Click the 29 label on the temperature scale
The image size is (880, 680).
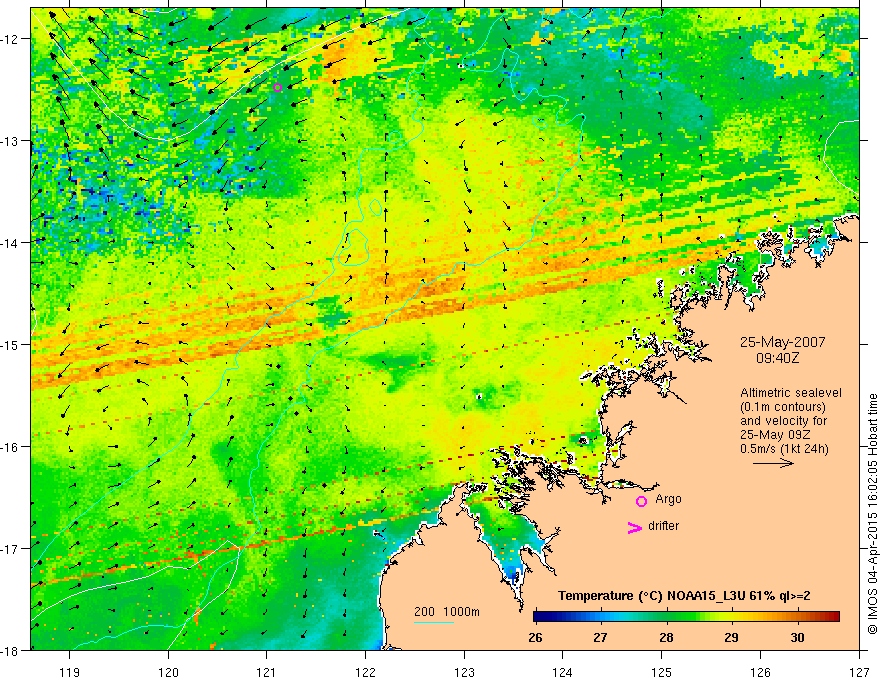pyautogui.click(x=731, y=637)
